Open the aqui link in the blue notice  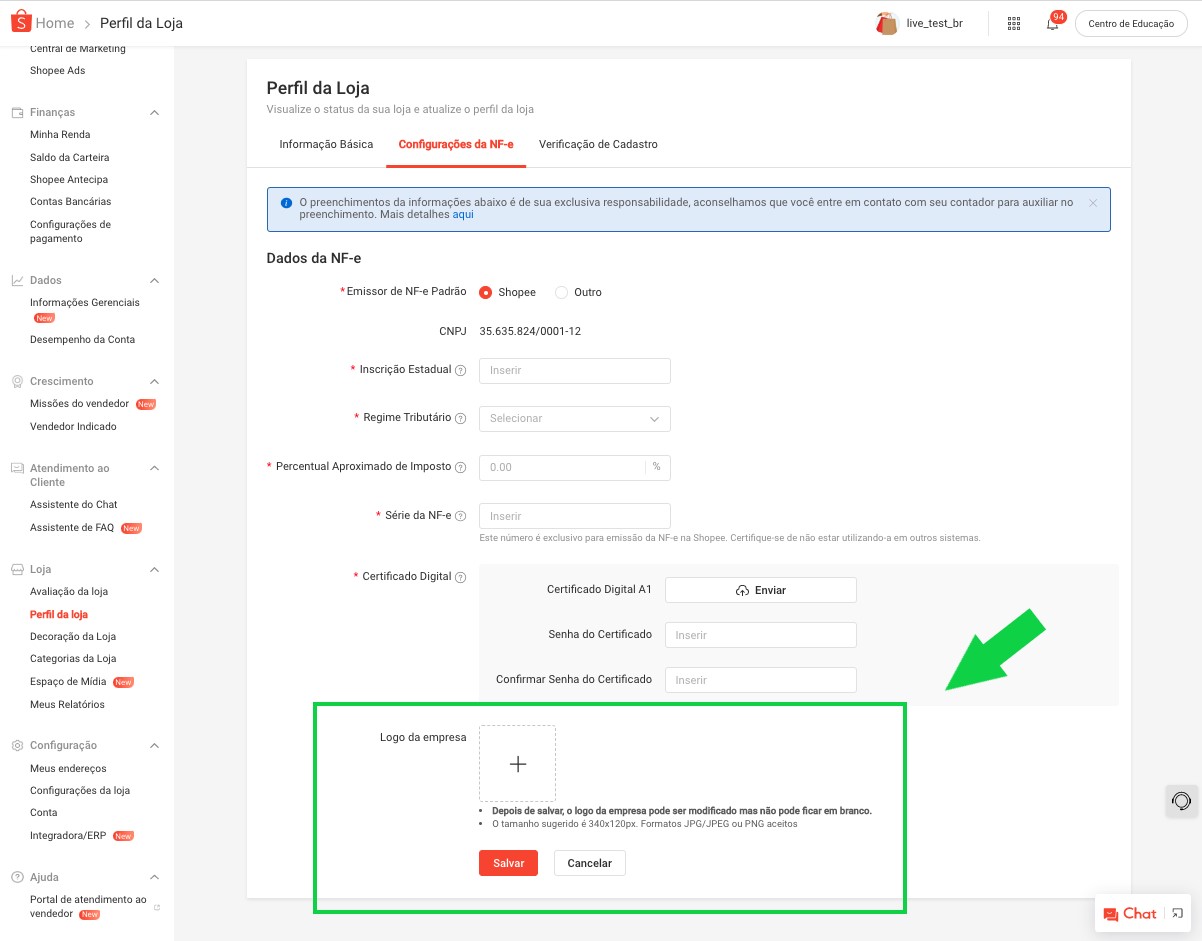tap(463, 214)
